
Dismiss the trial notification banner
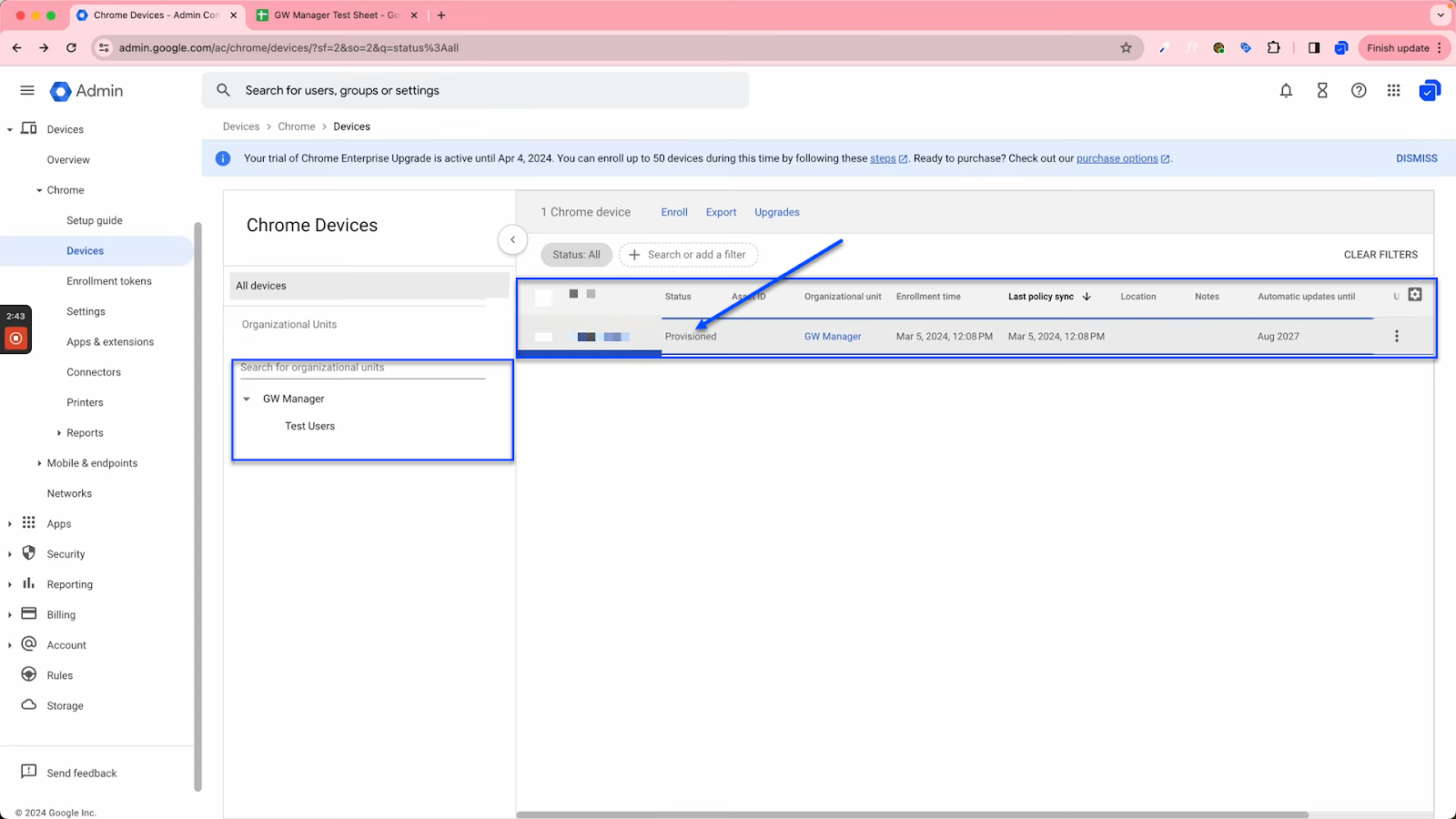click(1417, 158)
